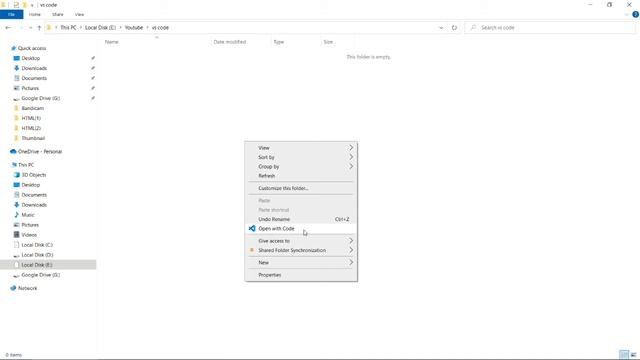
Task: Select Quick access in navigation pane
Action: pos(32,48)
